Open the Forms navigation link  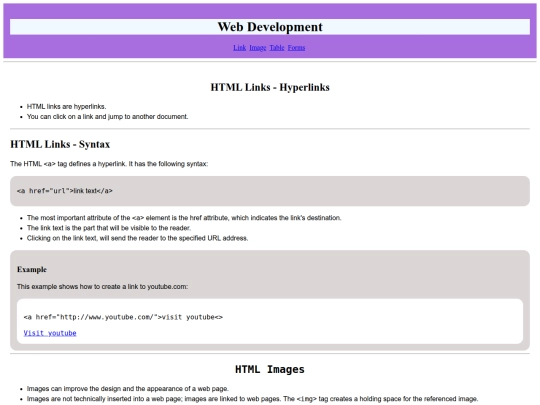click(296, 48)
